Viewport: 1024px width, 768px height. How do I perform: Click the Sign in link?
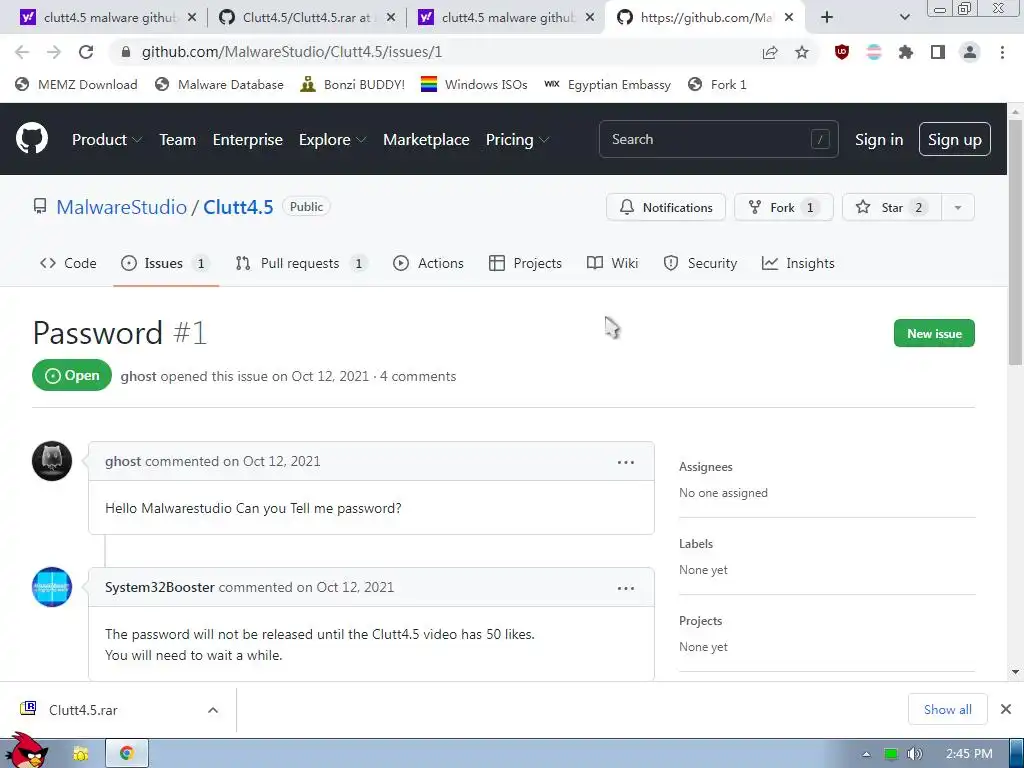pyautogui.click(x=879, y=140)
